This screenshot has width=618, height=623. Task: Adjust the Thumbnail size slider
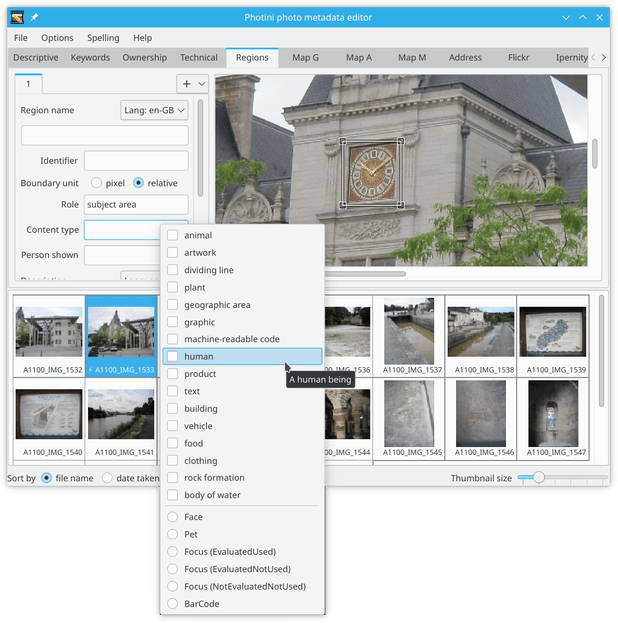pos(562,478)
